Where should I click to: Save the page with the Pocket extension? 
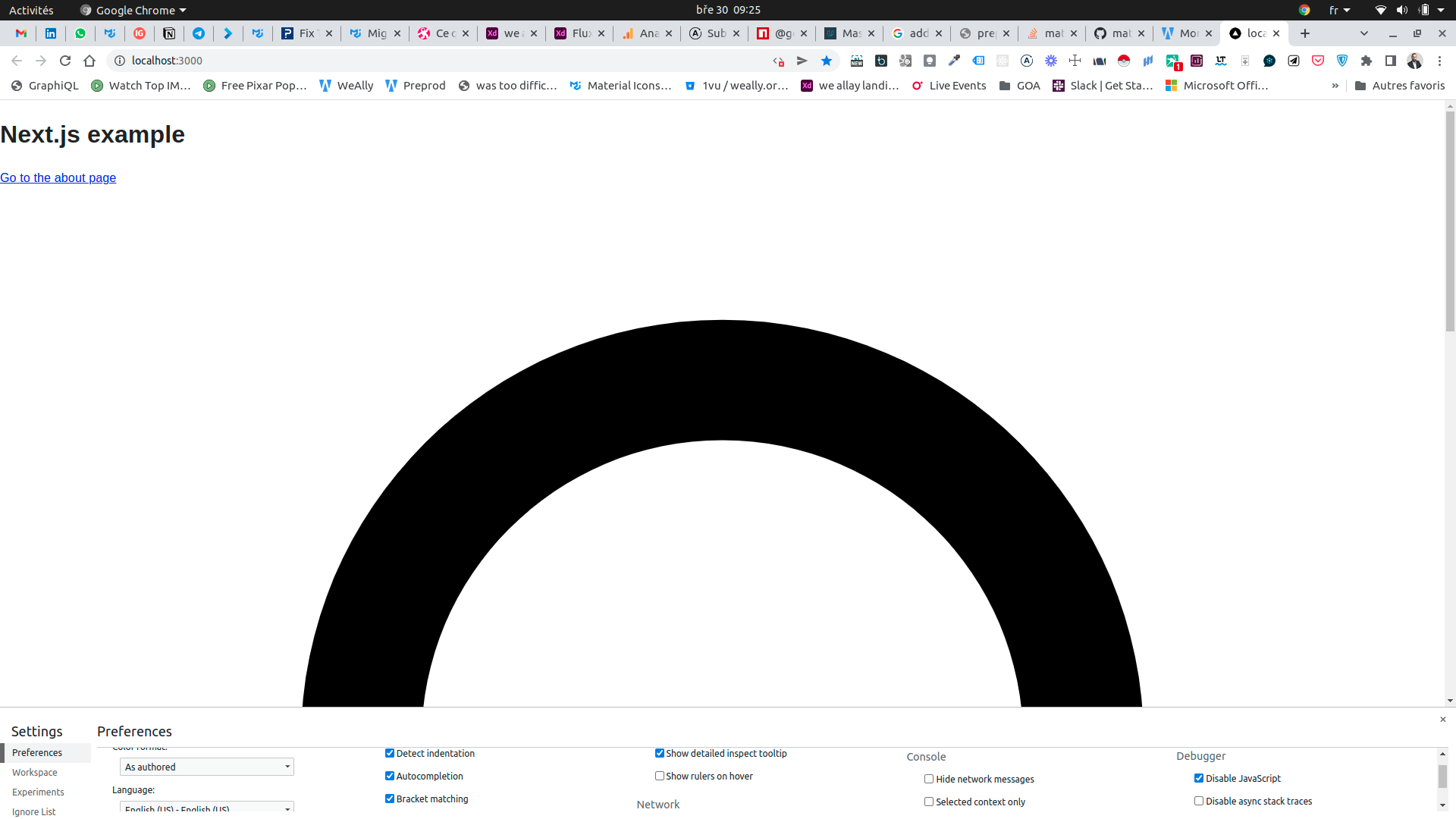pos(1317,61)
